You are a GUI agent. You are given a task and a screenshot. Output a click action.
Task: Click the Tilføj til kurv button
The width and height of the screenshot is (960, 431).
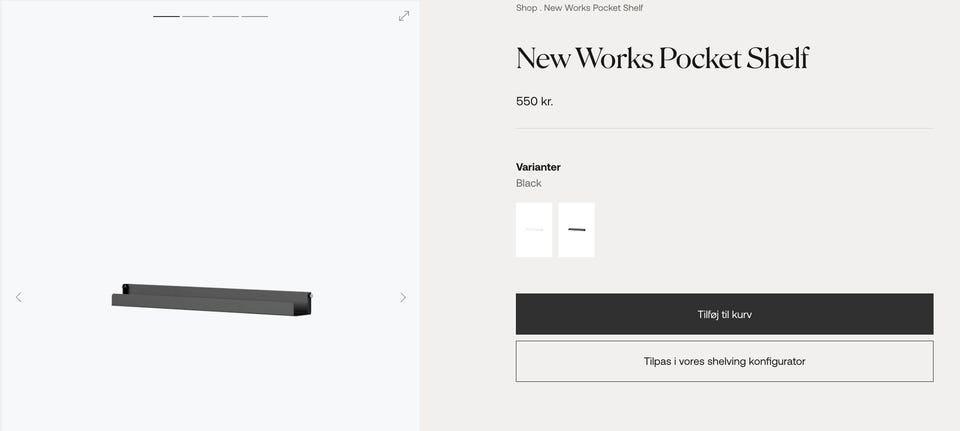[x=724, y=314]
